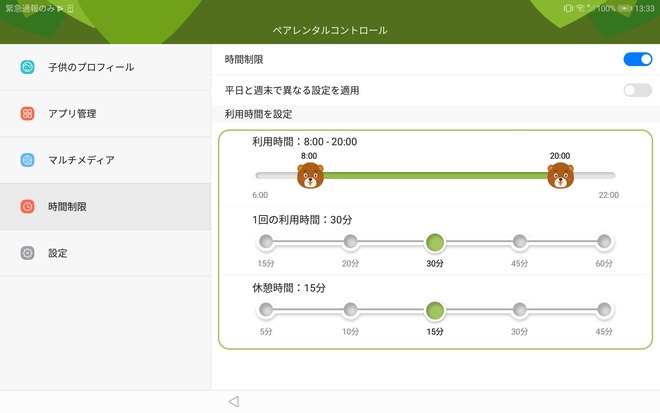Click the 22:00 slider maximum label
This screenshot has height=413, width=660.
click(x=609, y=195)
